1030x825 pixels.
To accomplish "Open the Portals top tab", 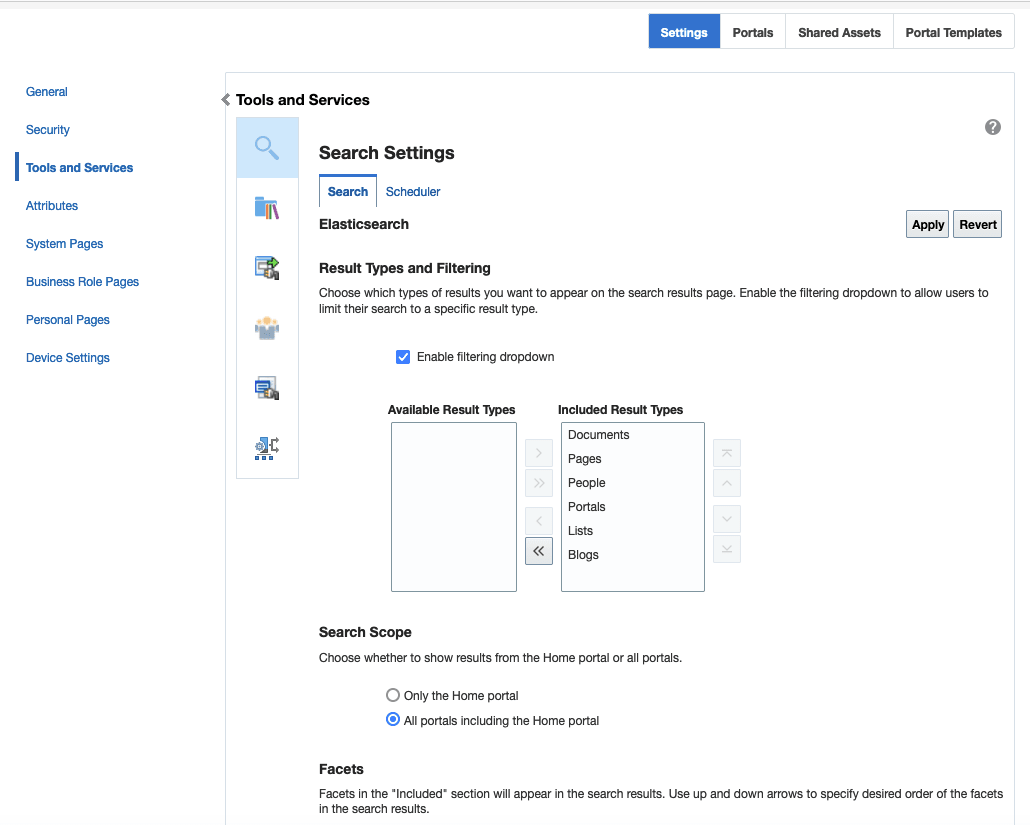I will pos(753,32).
